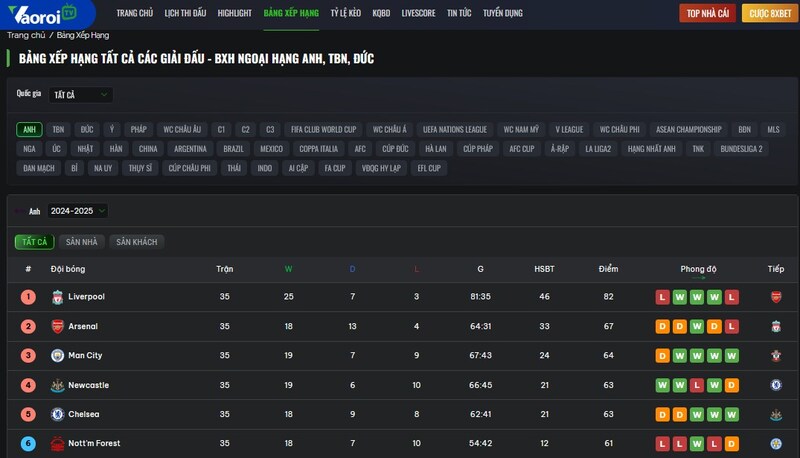This screenshot has height=458, width=800.
Task: Click Arsenal club crest icon
Action: click(x=58, y=326)
